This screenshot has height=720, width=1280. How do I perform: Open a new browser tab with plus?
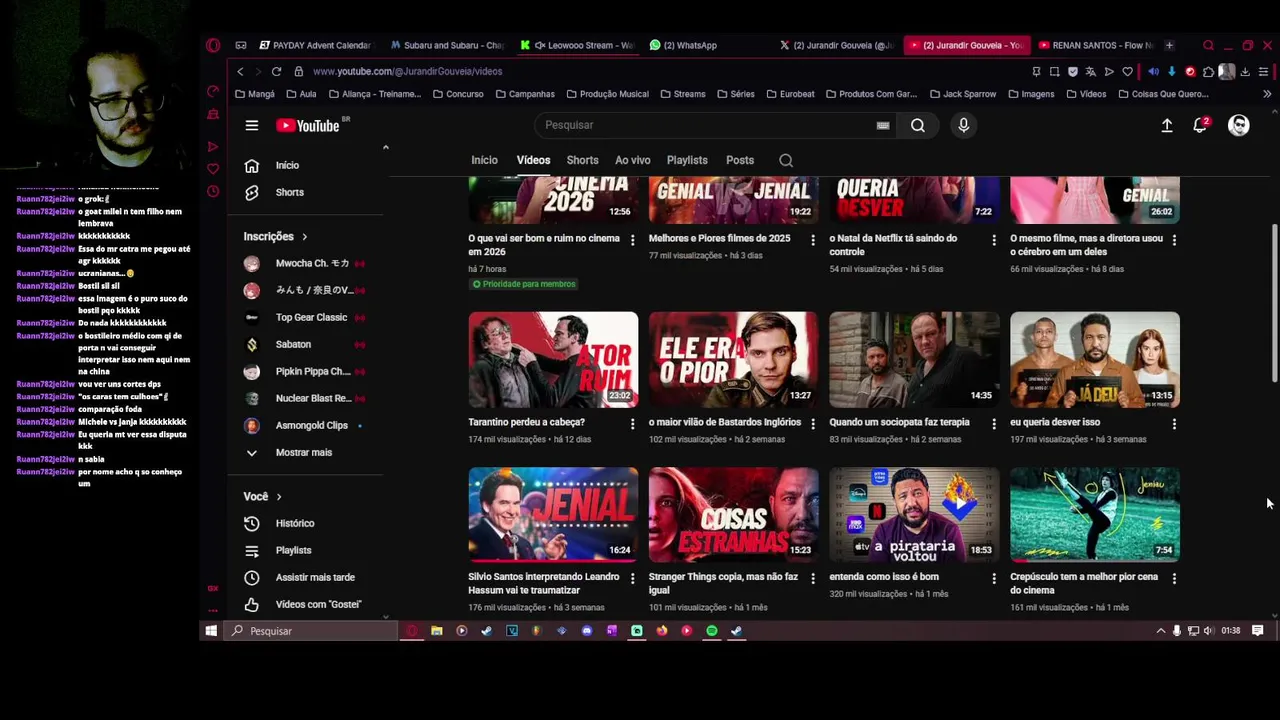[1169, 45]
